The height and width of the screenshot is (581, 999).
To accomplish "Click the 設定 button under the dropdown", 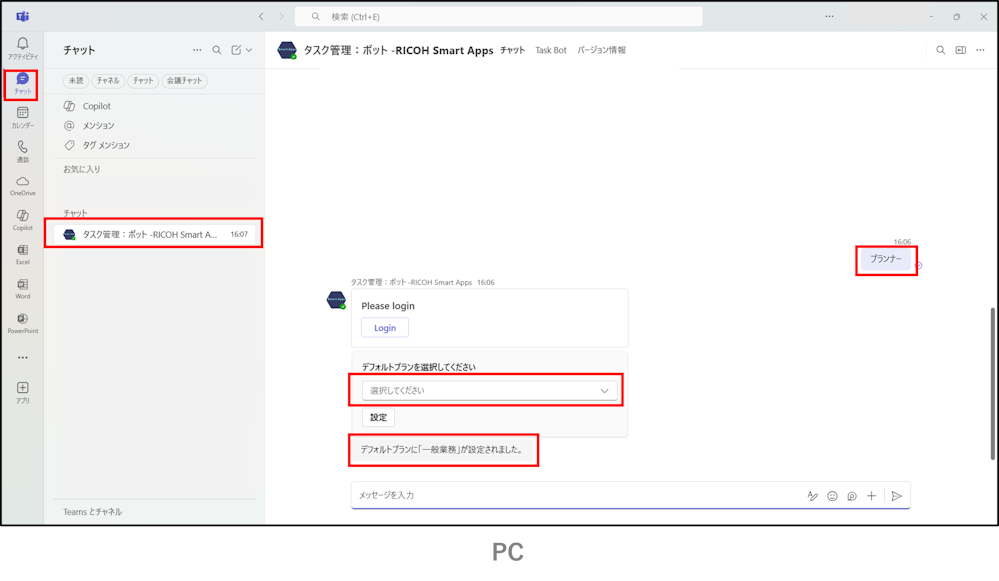I will 378,417.
